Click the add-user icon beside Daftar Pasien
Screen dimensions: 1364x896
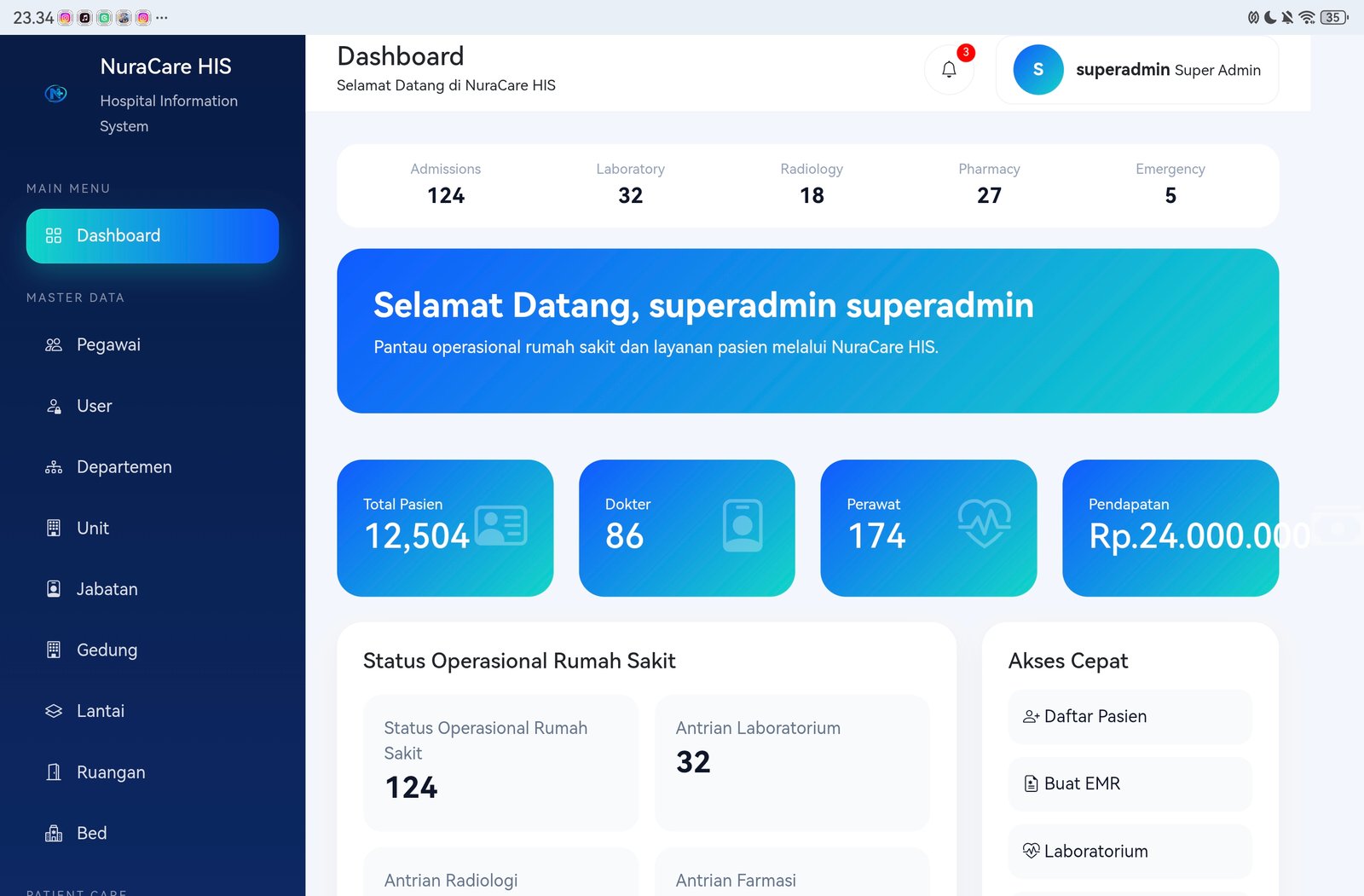coord(1031,717)
